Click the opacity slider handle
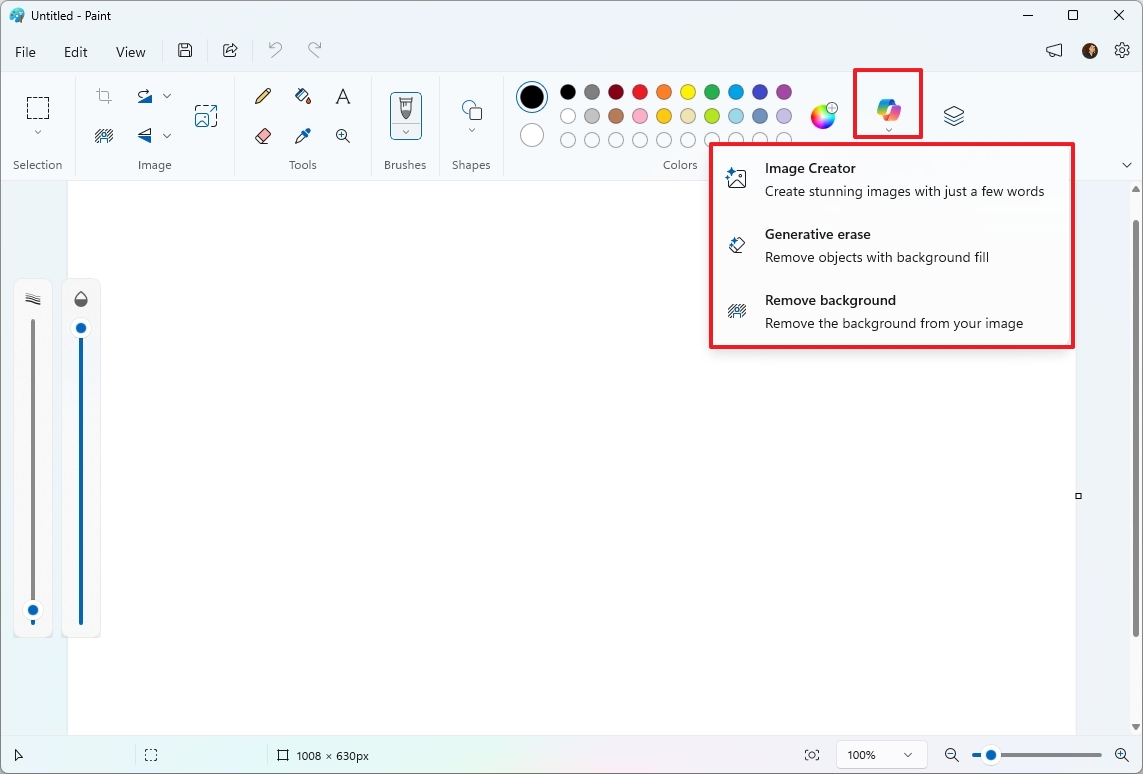Screen dimensions: 1143x774 (81, 328)
